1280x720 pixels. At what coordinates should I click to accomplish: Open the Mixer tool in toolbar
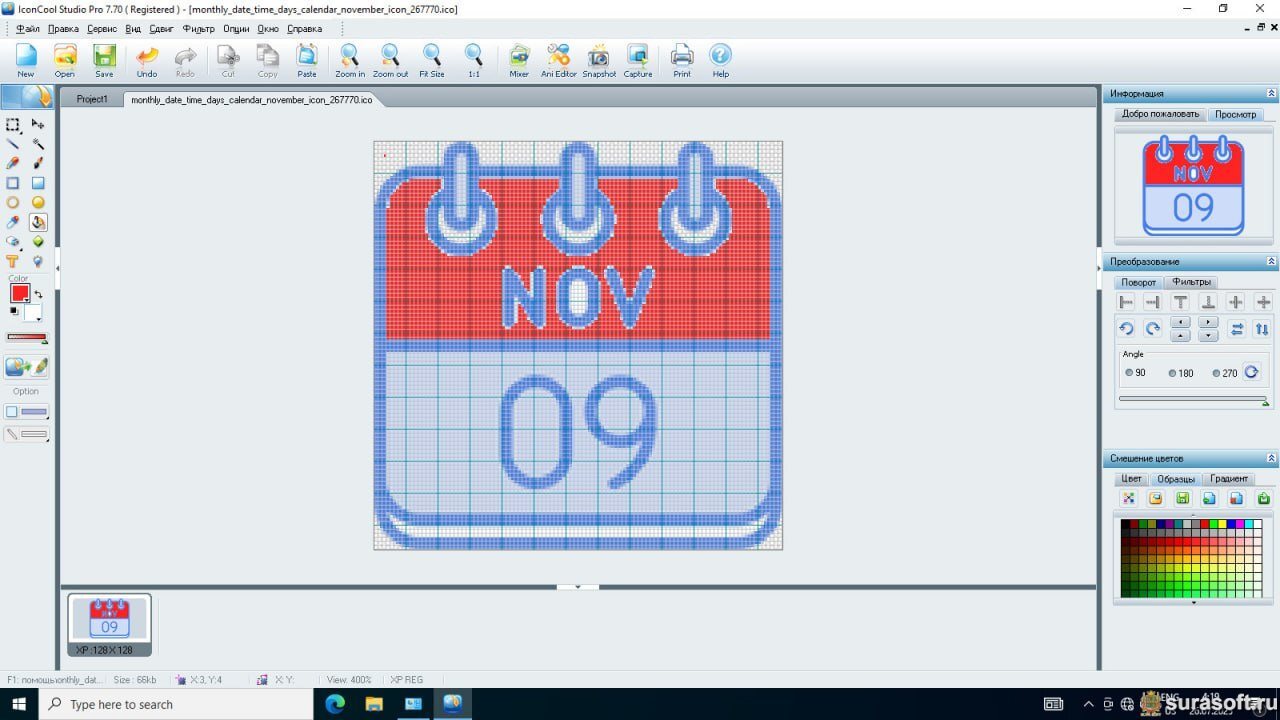click(518, 60)
